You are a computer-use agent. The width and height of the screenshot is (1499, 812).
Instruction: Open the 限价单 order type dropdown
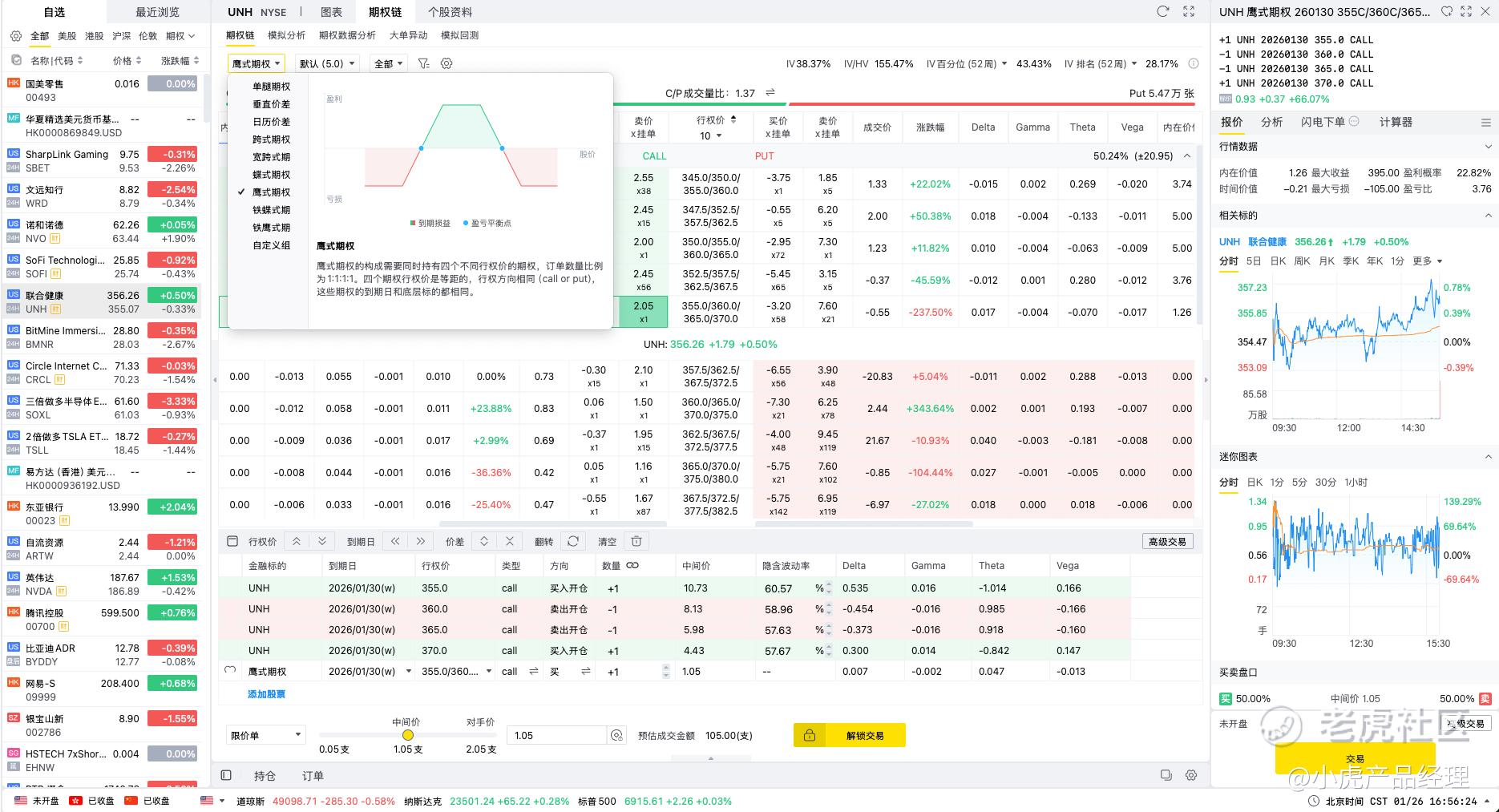point(266,735)
